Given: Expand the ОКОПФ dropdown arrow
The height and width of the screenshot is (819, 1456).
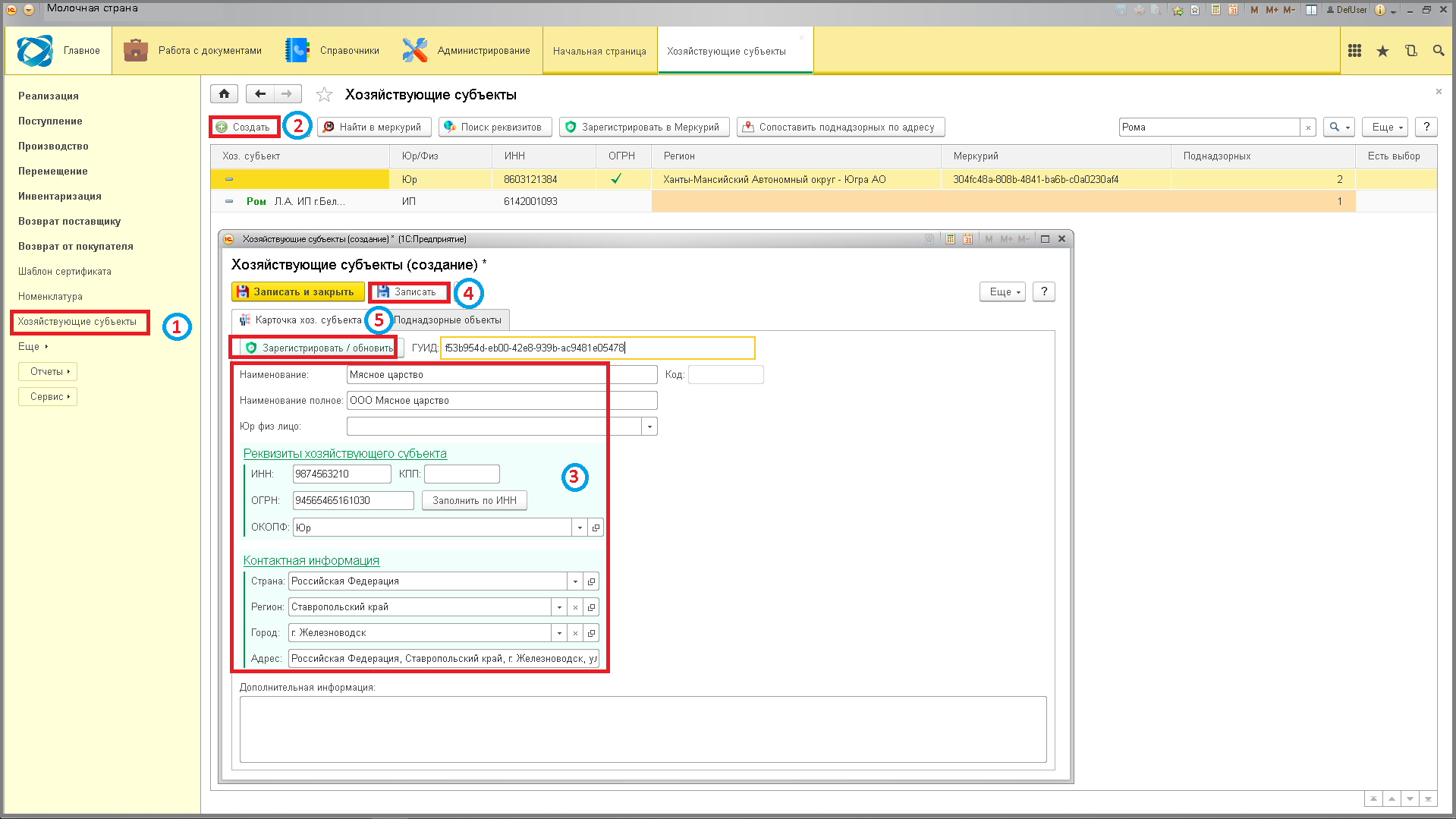Looking at the screenshot, I should [x=580, y=528].
